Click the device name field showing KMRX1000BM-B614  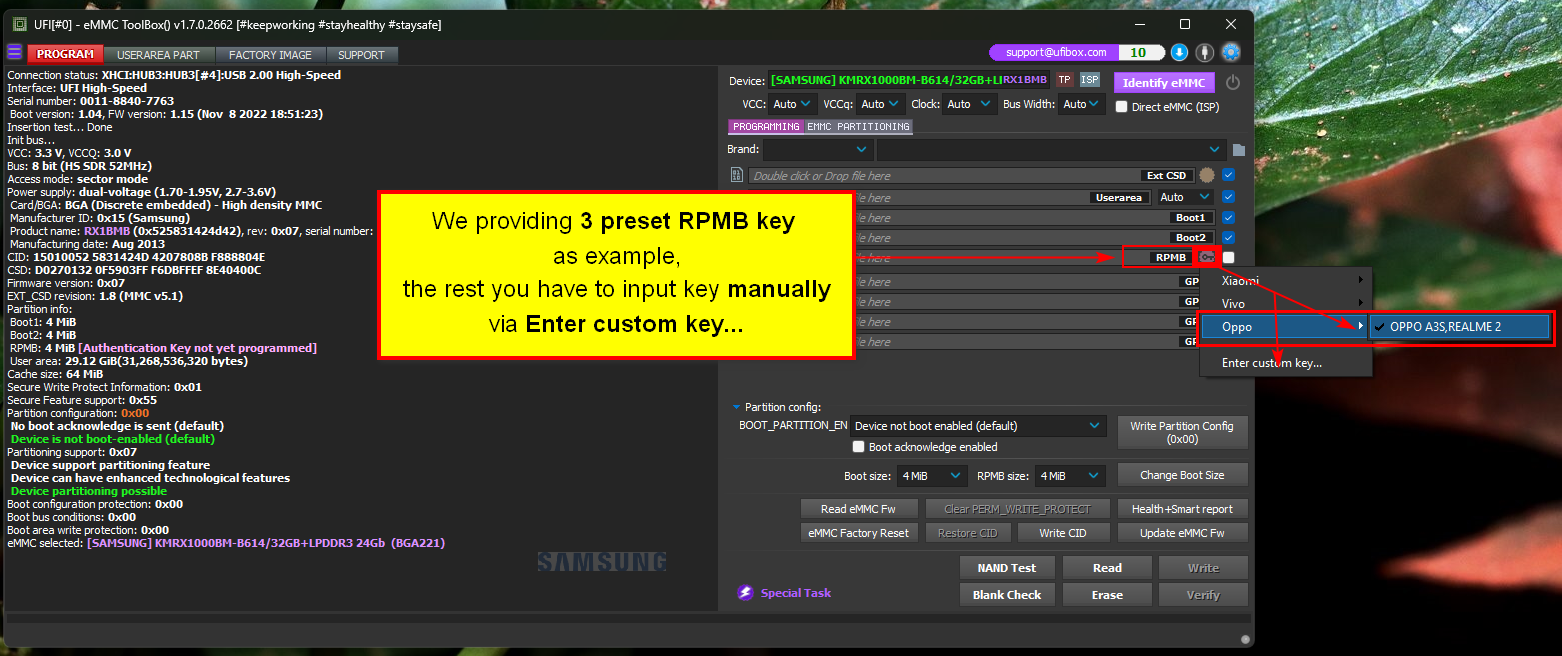tap(908, 80)
